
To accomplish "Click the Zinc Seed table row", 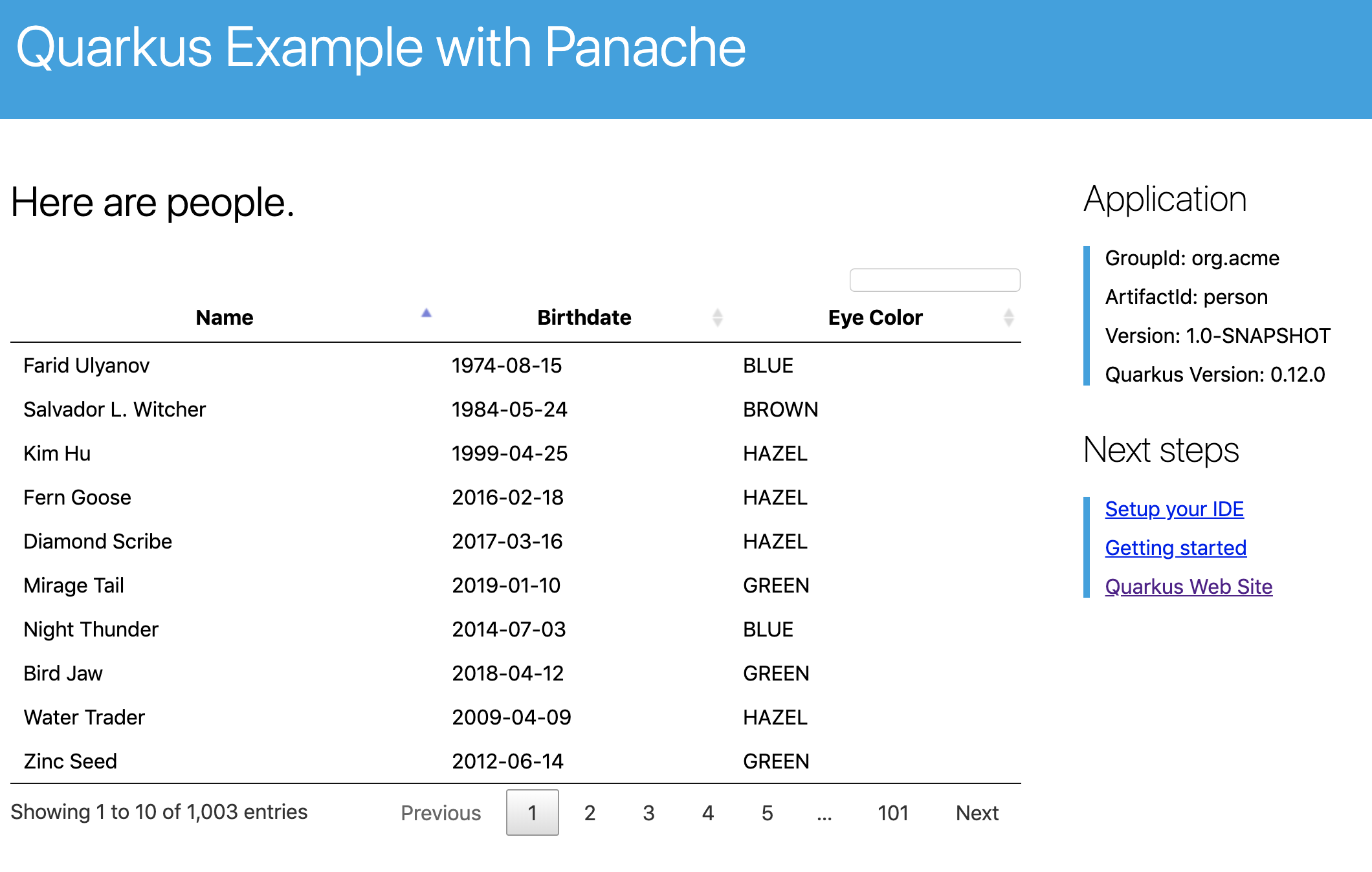I will [71, 761].
